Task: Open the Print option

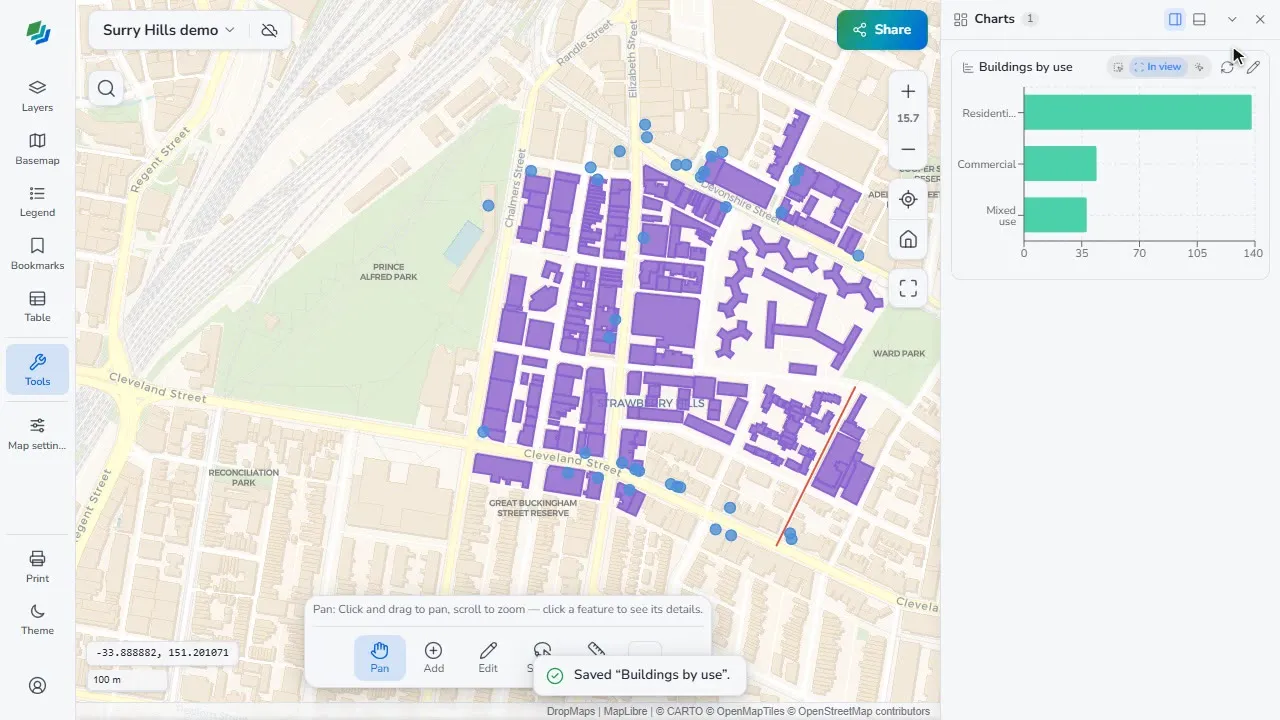Action: (37, 566)
